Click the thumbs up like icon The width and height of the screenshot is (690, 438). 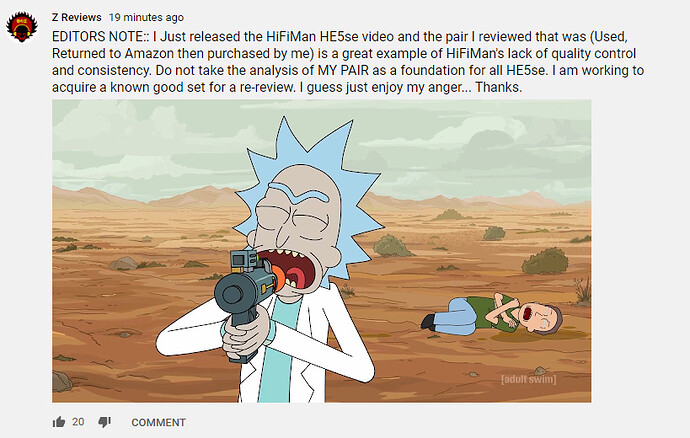click(59, 422)
